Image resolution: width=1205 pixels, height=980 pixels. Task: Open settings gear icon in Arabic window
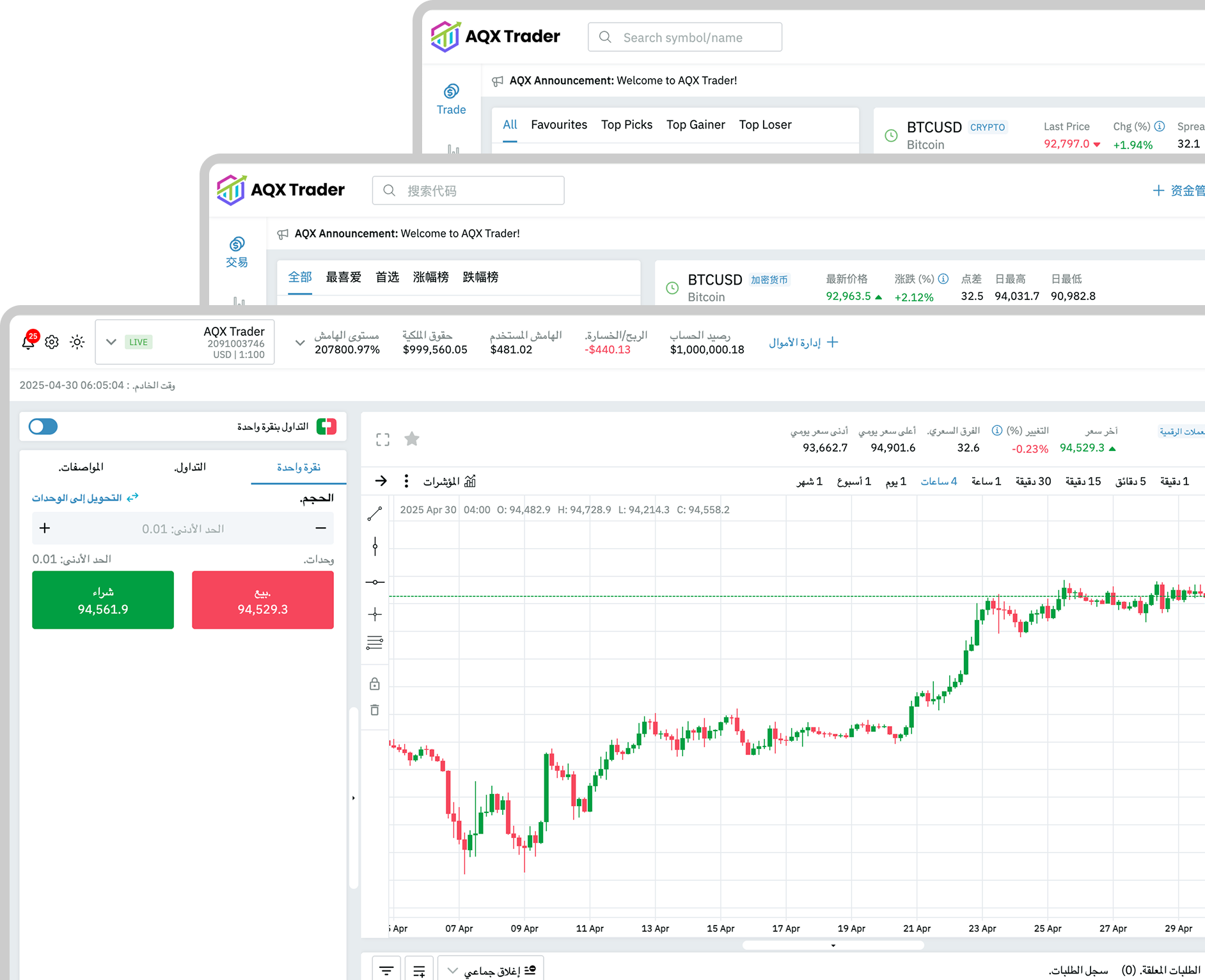[x=52, y=342]
